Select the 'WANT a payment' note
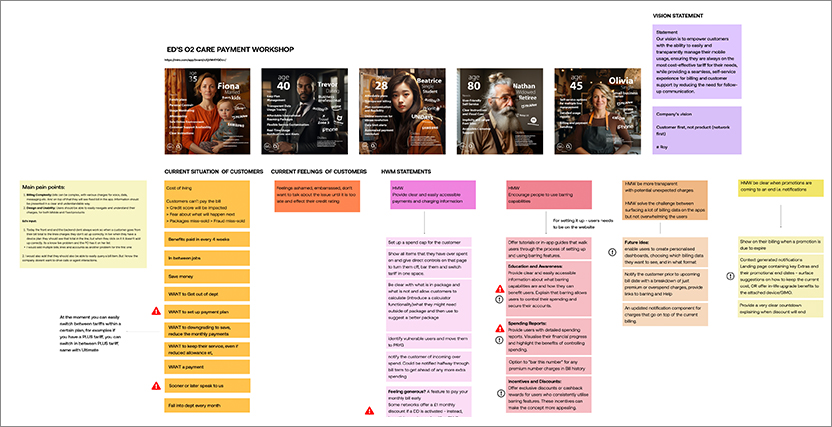 pyautogui.click(x=207, y=367)
